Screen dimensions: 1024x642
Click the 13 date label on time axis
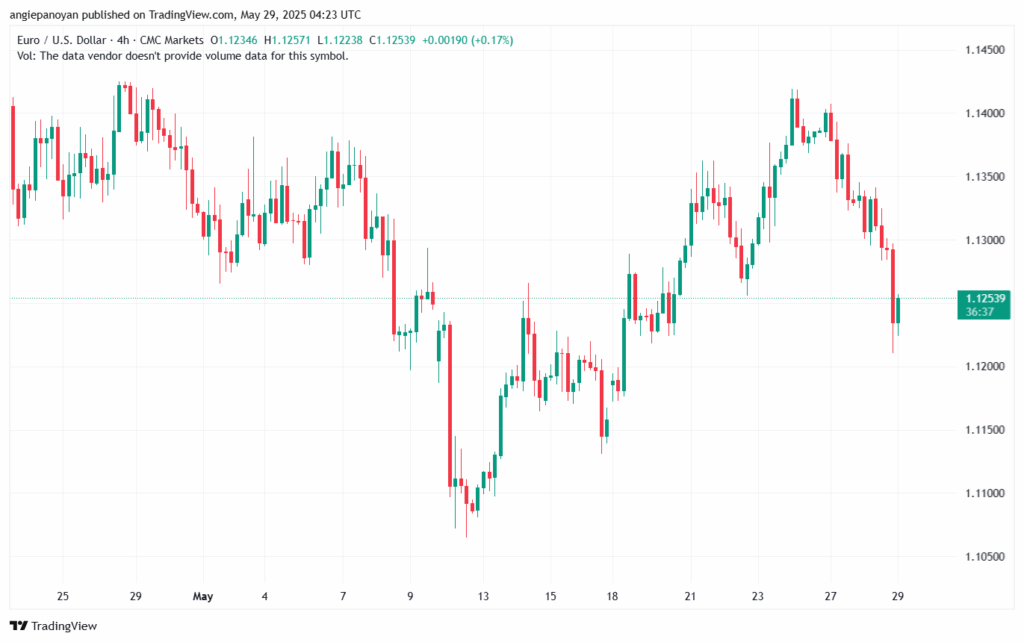(x=486, y=597)
